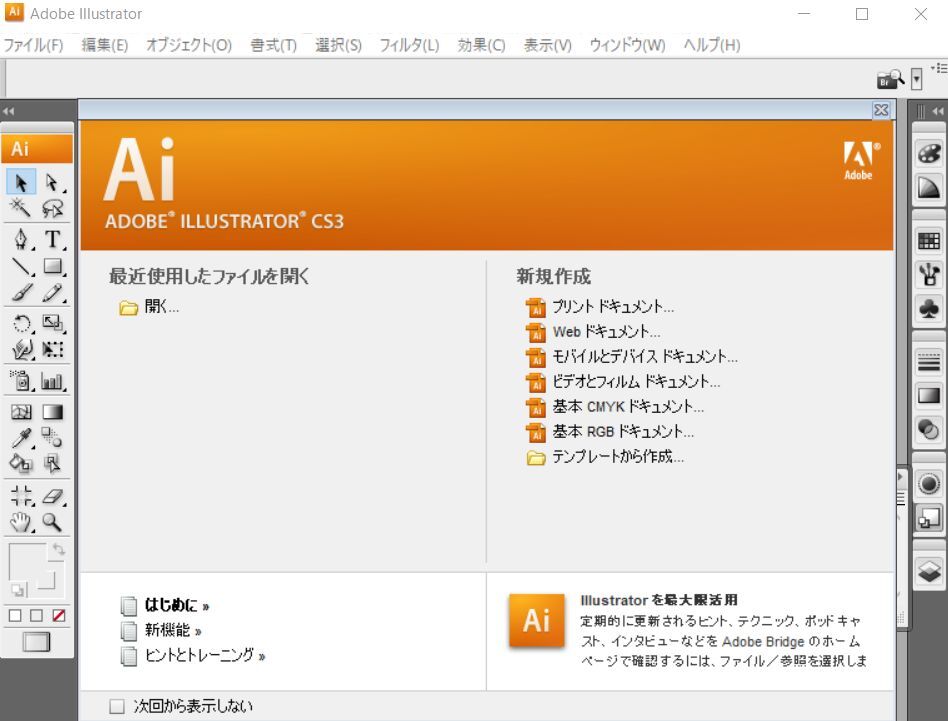
Task: Choose the Eyedropper tool
Action: (x=21, y=438)
